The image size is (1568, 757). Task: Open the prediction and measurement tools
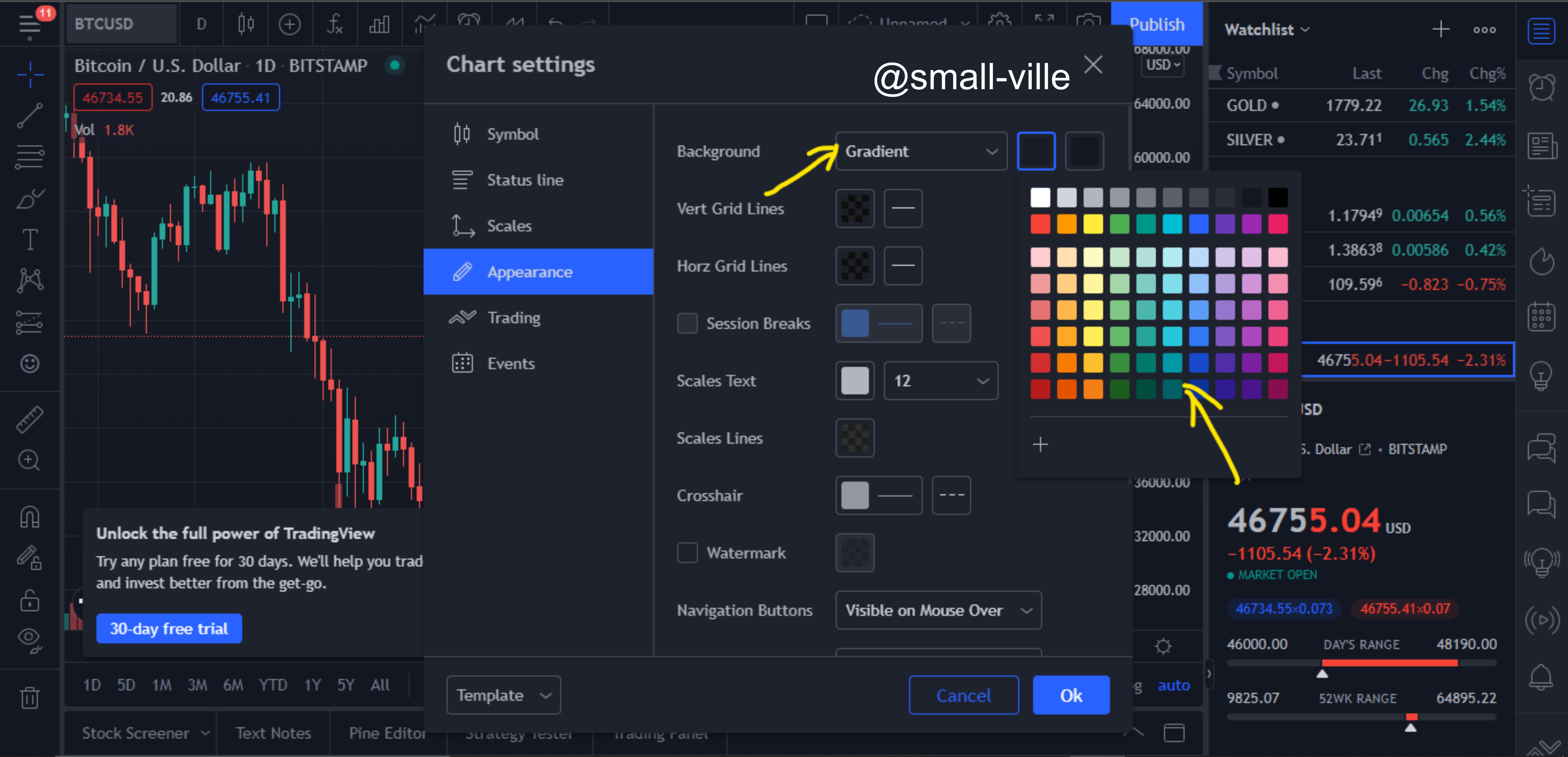click(29, 322)
